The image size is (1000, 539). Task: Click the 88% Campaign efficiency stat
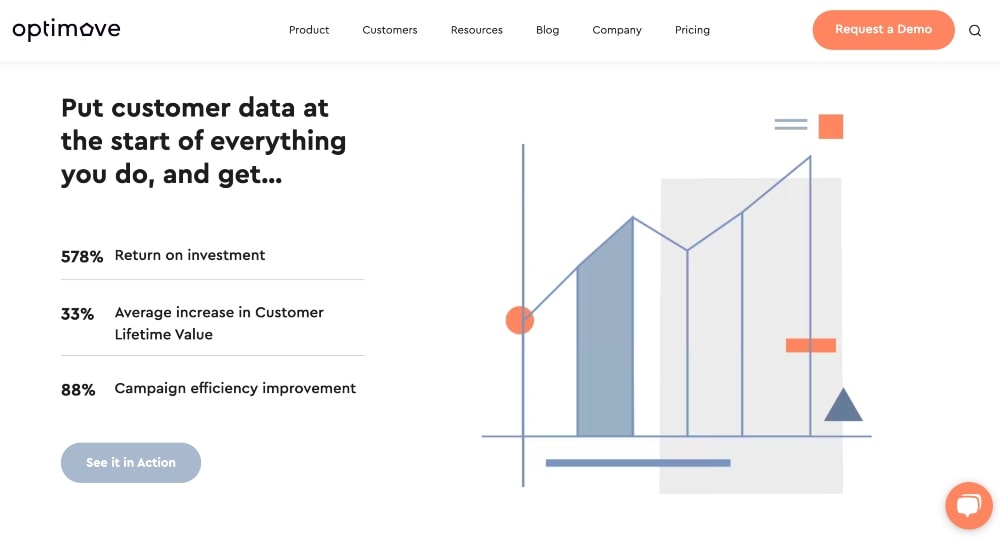pyautogui.click(x=209, y=389)
